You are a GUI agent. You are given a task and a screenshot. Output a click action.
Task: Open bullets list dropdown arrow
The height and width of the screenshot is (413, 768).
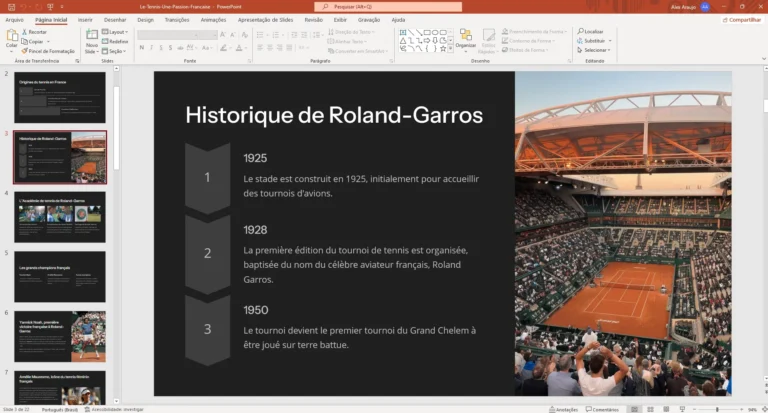point(267,35)
